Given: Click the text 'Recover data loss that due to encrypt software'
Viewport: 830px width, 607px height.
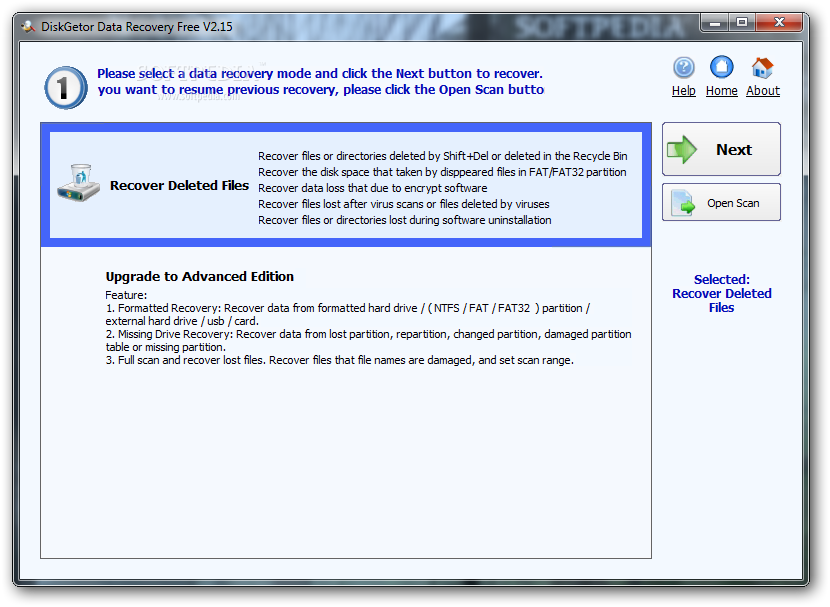Looking at the screenshot, I should tap(373, 188).
